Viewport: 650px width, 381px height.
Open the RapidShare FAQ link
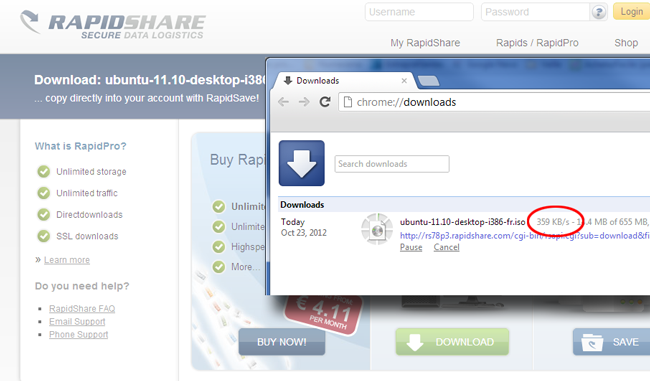pyautogui.click(x=82, y=308)
